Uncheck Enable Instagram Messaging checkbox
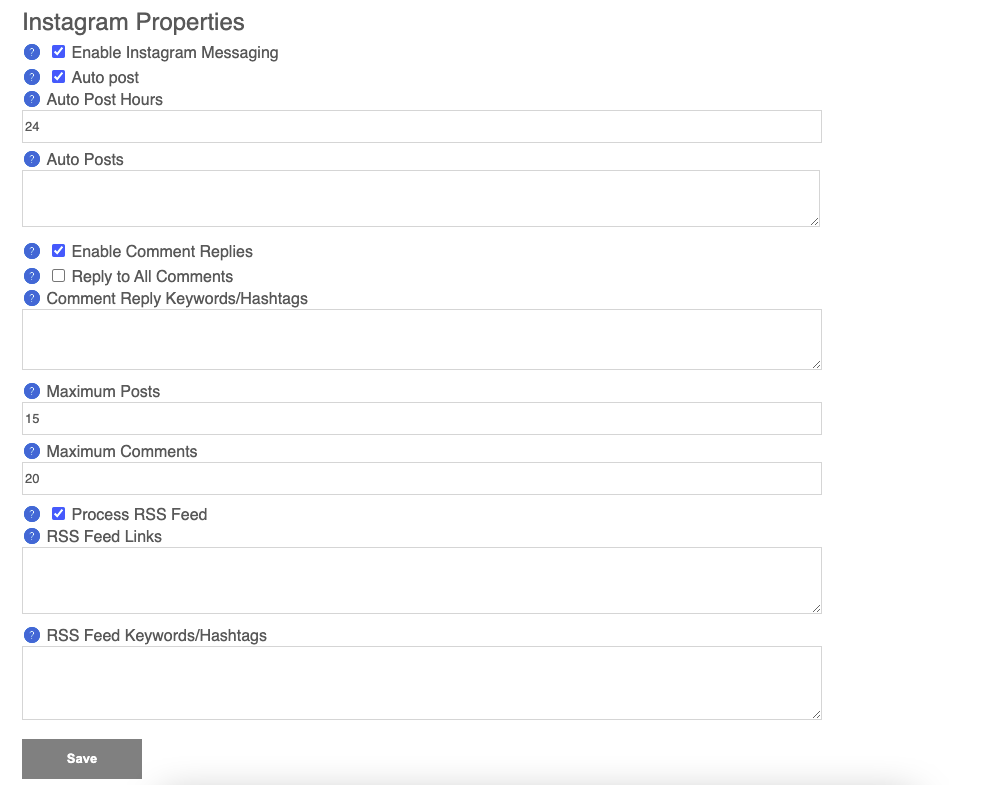The width and height of the screenshot is (982, 785). tap(58, 51)
